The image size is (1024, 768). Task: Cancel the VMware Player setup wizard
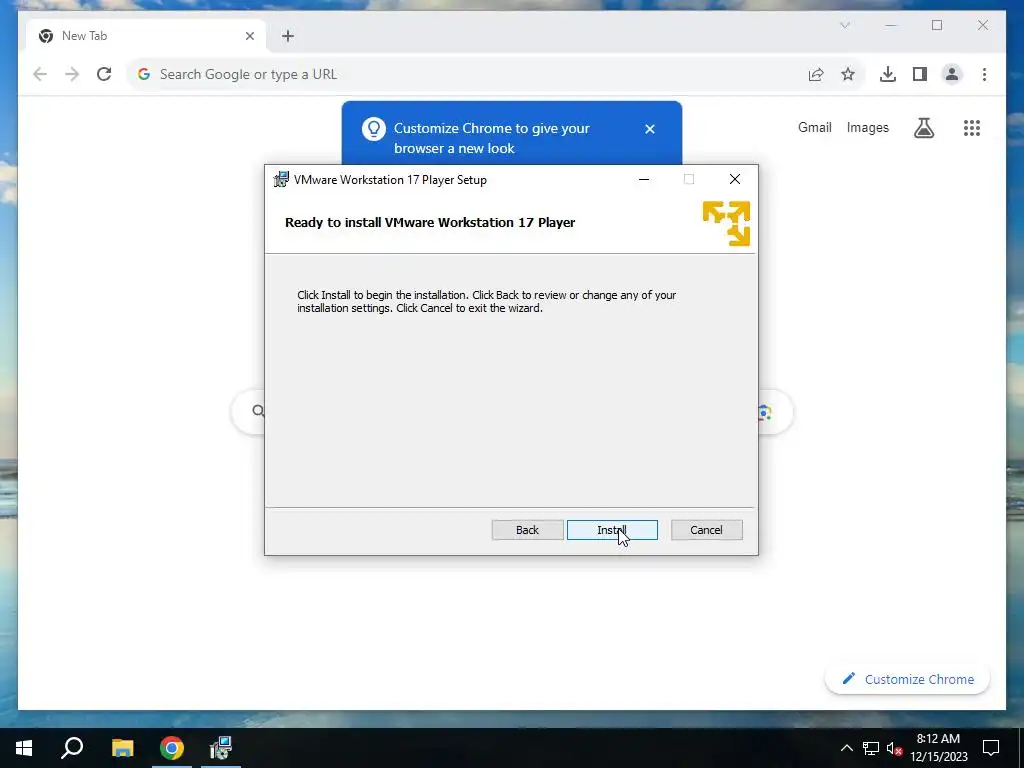pos(706,530)
